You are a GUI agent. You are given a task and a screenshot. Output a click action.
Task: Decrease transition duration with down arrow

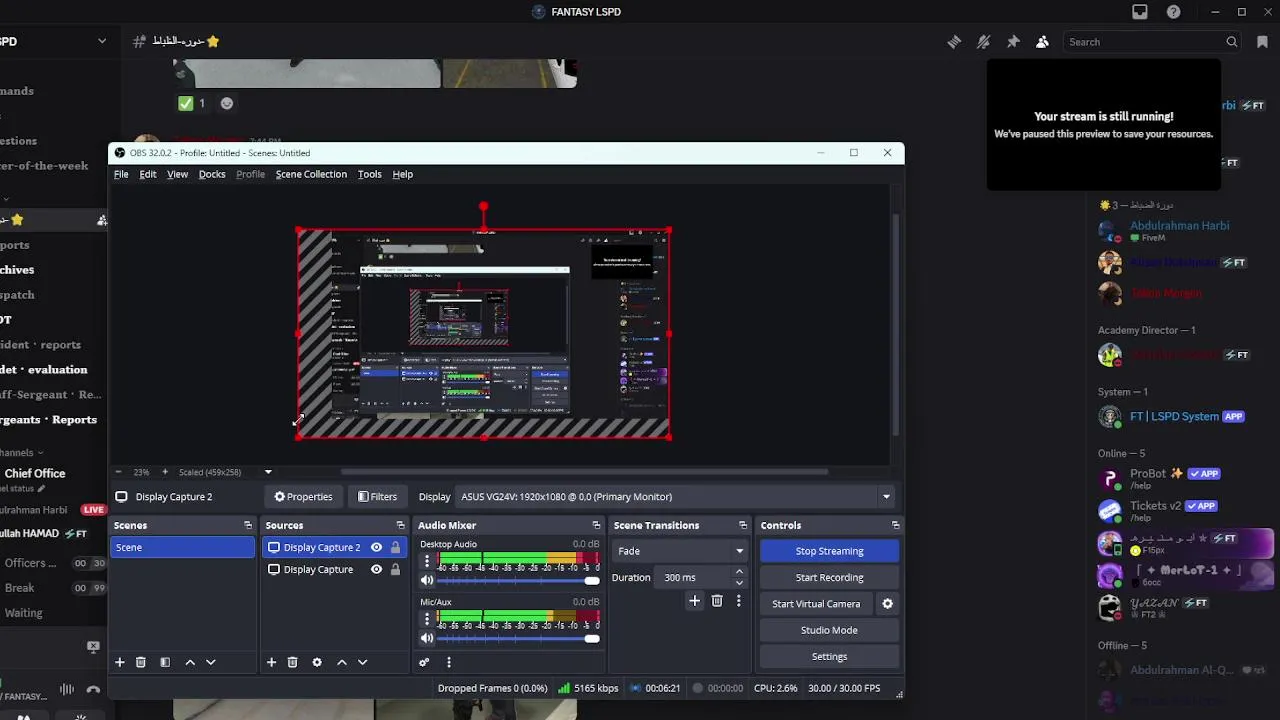click(739, 582)
